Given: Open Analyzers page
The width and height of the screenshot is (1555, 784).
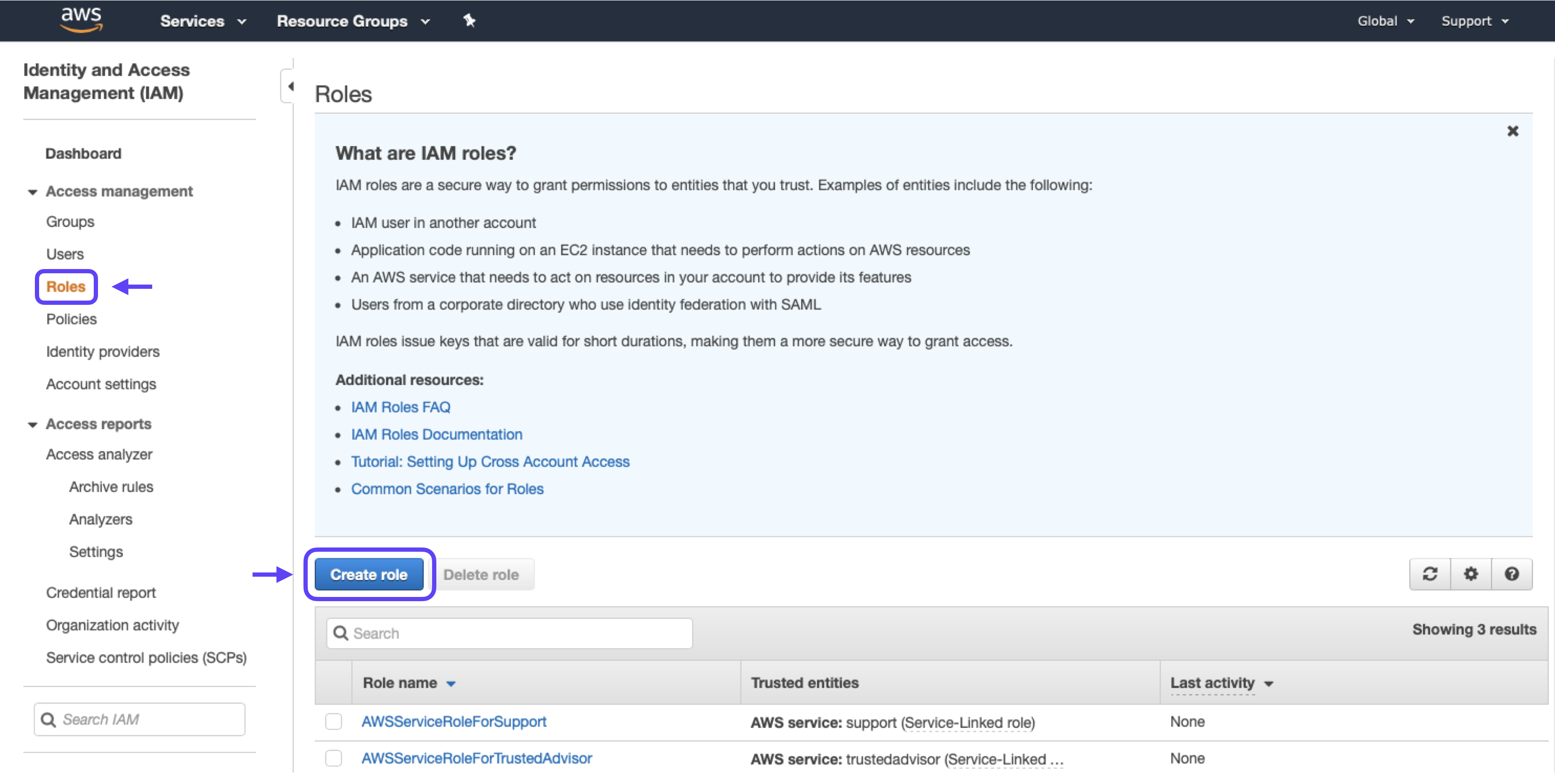Looking at the screenshot, I should tap(100, 520).
